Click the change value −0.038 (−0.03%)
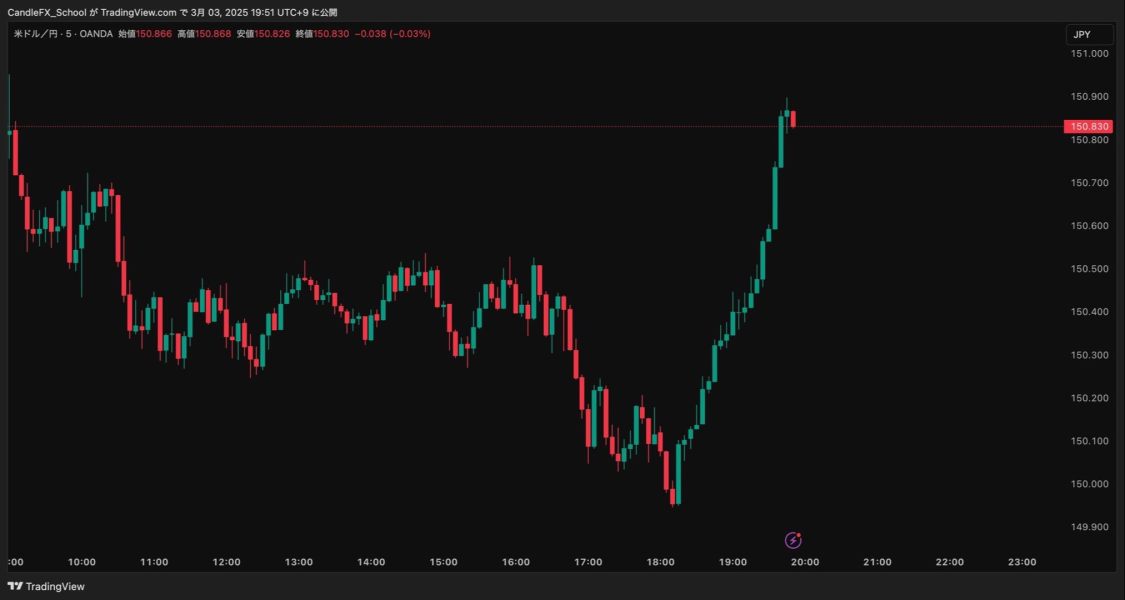This screenshot has width=1125, height=600. pos(392,34)
